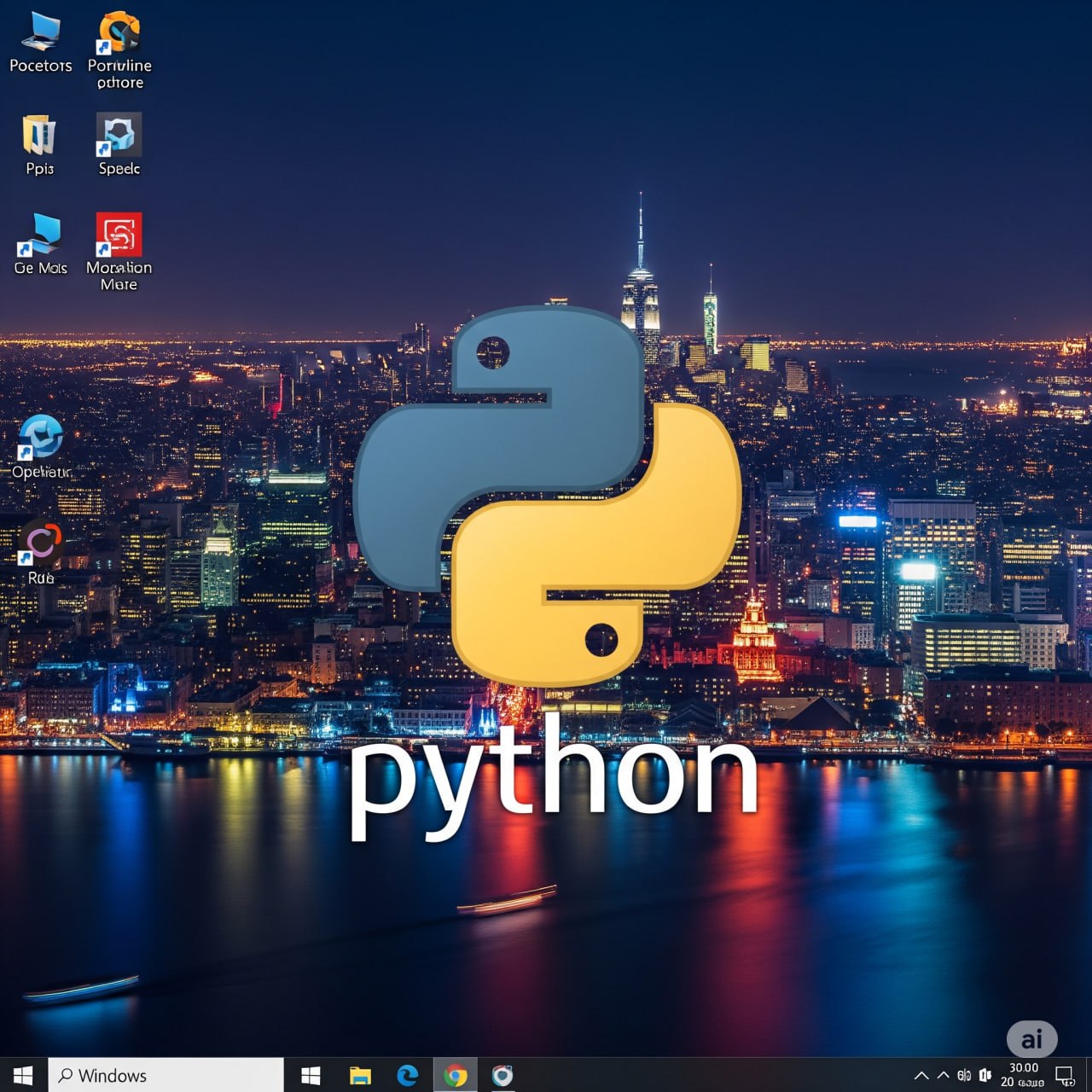Open the Ppis folder icon
Viewport: 1092px width, 1092px height.
(39, 136)
